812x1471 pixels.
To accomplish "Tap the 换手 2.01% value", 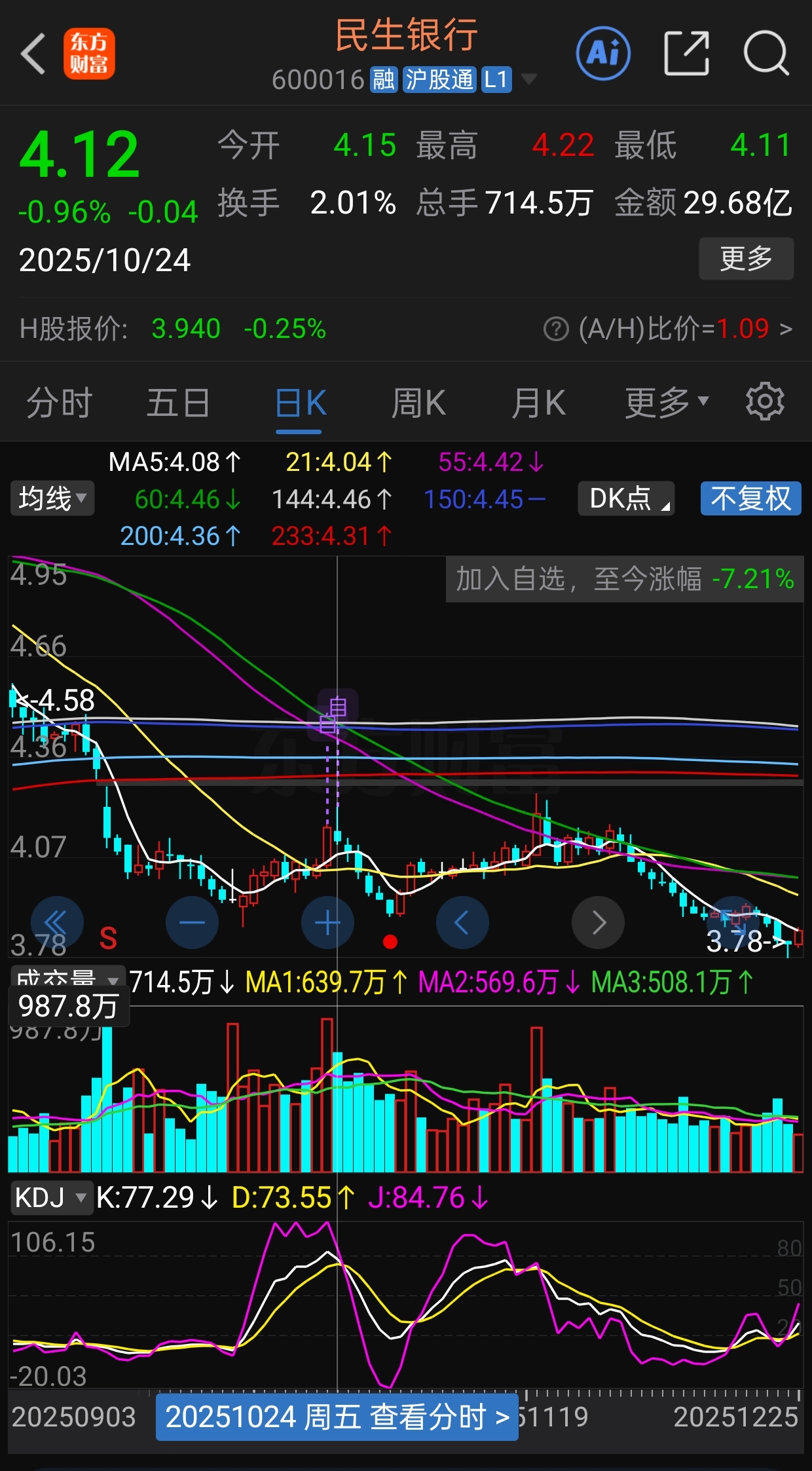I will [x=352, y=202].
